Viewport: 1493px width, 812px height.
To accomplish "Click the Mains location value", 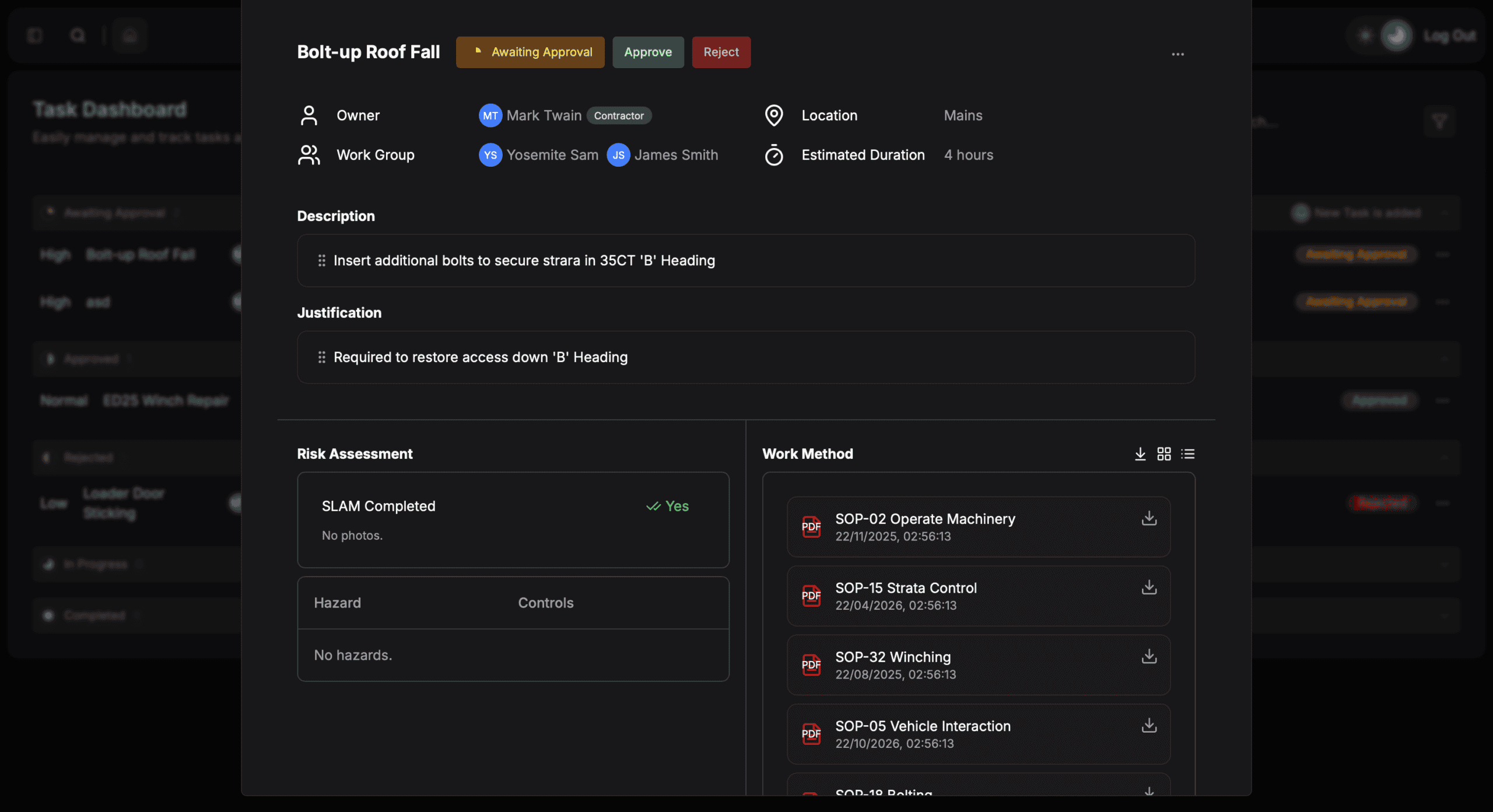I will [963, 115].
